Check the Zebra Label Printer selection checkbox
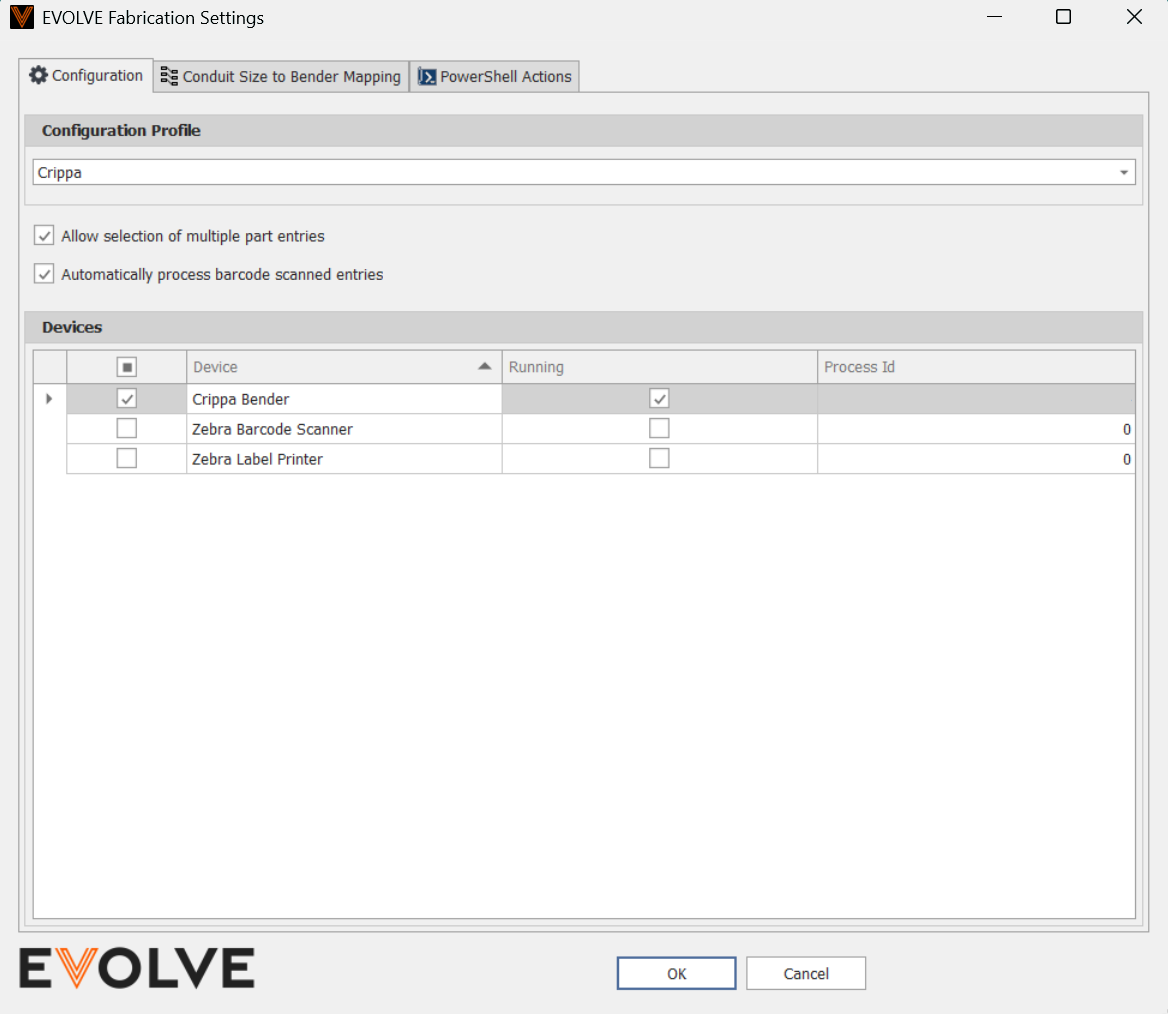This screenshot has height=1014, width=1168. tap(127, 458)
